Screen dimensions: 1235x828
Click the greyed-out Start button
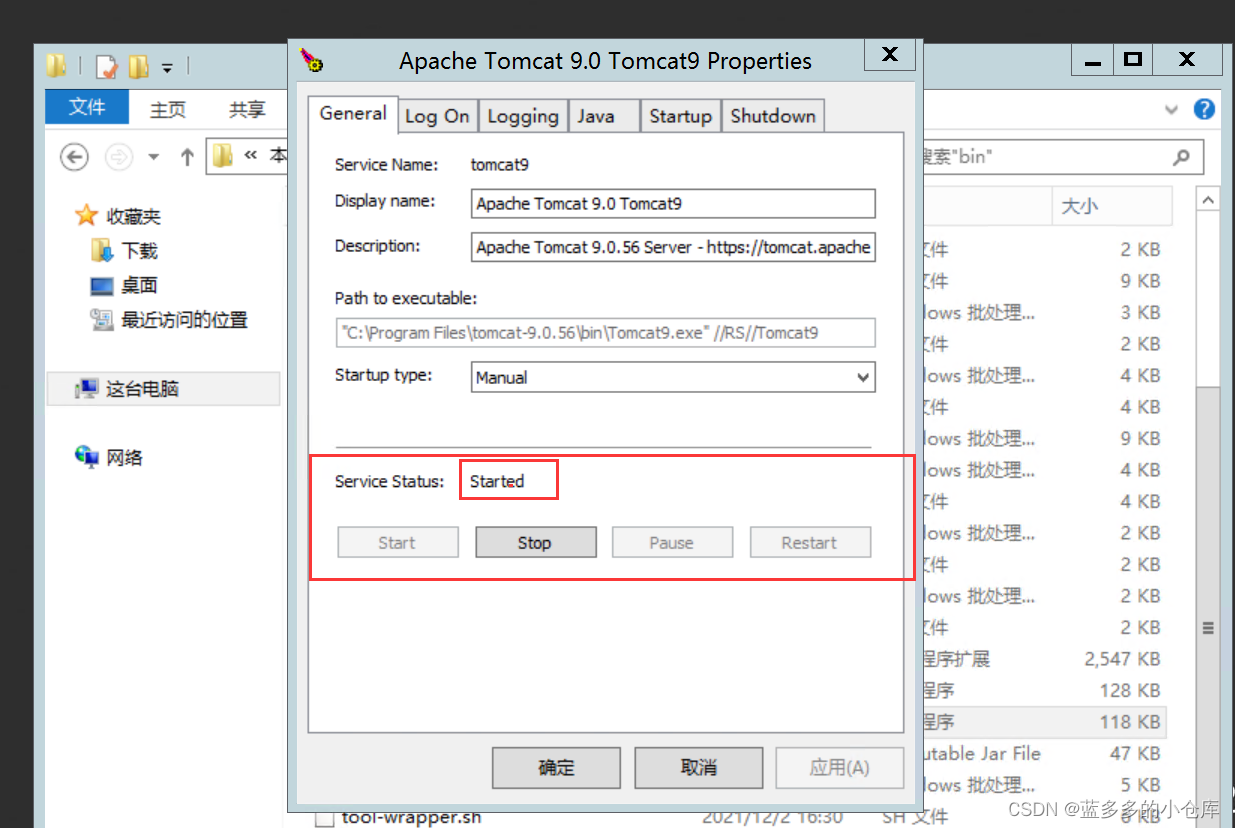[x=397, y=542]
